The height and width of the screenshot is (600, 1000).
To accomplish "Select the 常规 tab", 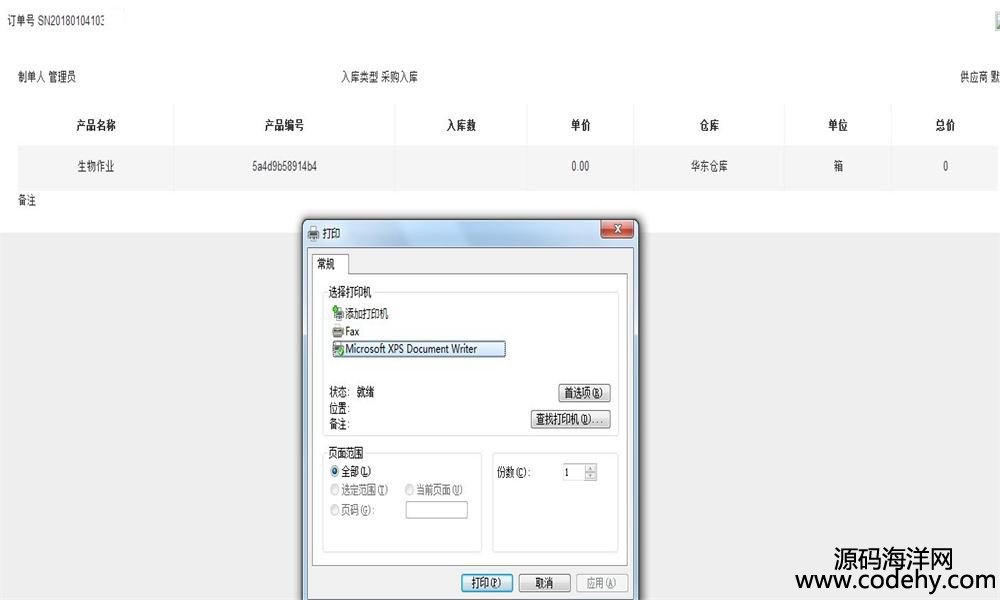I will tap(328, 263).
